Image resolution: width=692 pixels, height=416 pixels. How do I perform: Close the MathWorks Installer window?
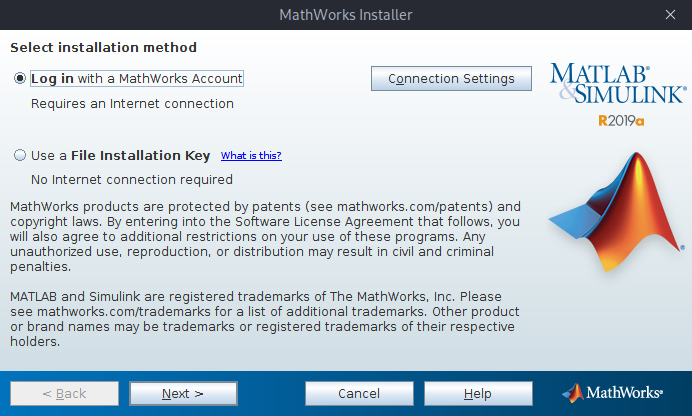pyautogui.click(x=670, y=15)
